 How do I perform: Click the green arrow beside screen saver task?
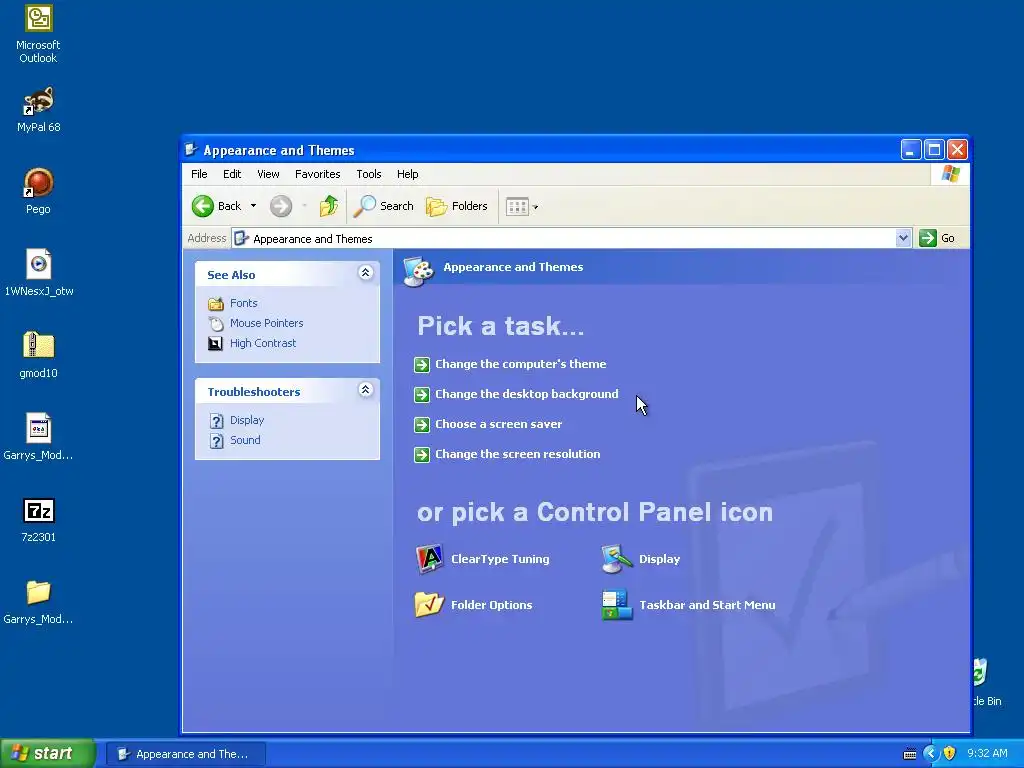click(x=422, y=424)
